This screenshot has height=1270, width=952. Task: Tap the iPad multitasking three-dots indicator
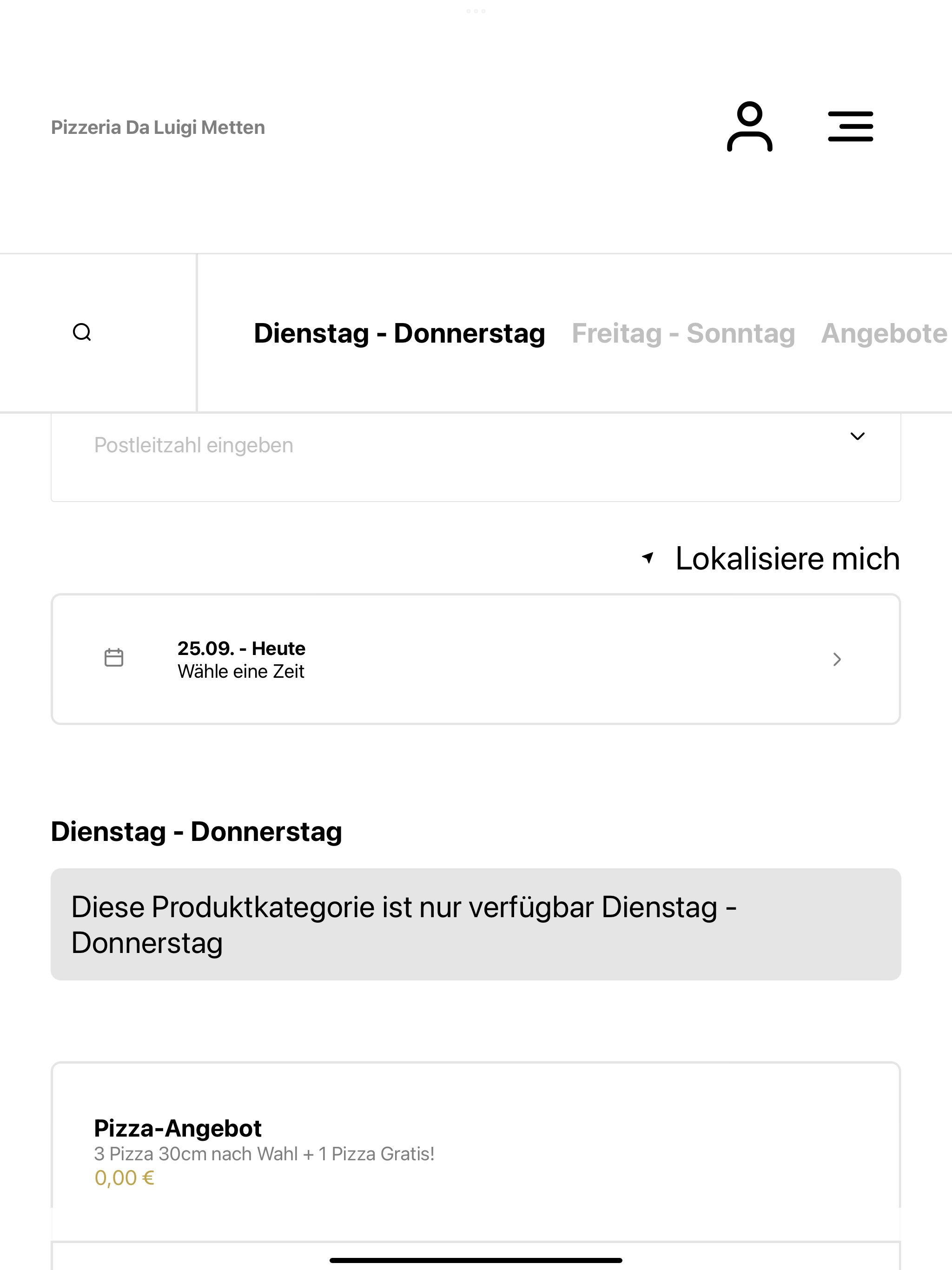coord(476,11)
